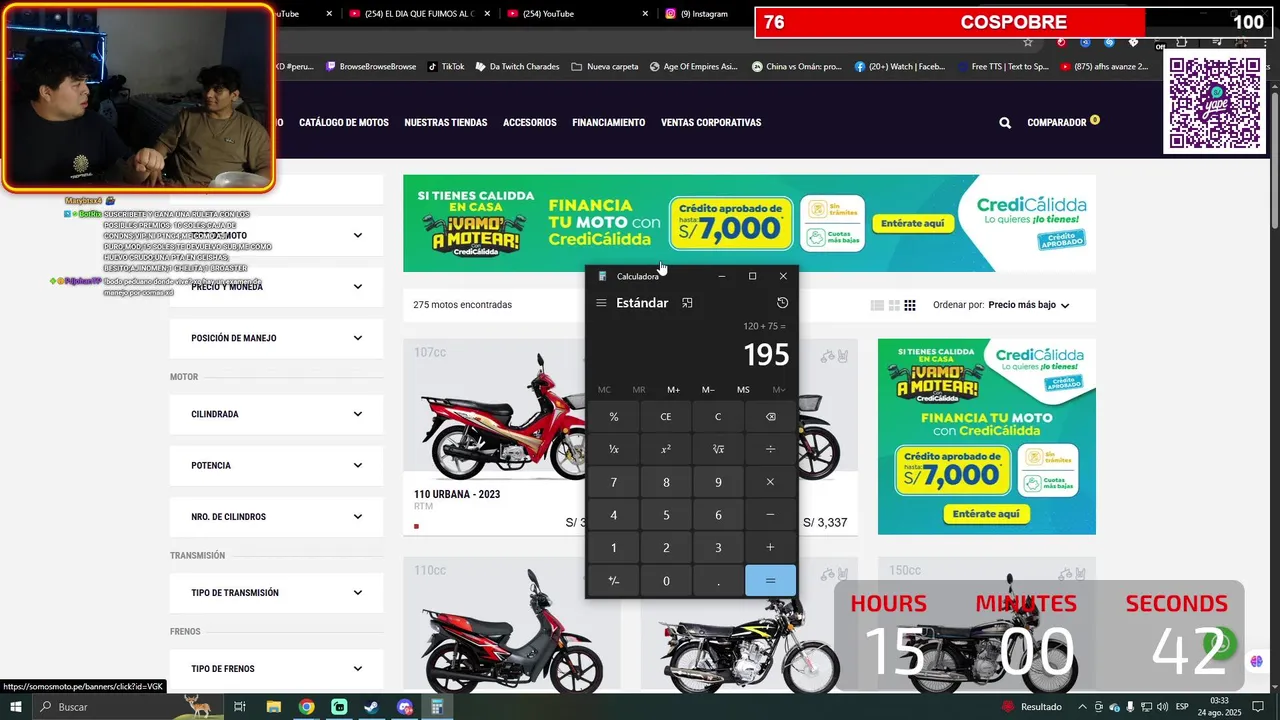
Task: Open the Ventas Corporativas menu item
Action: [711, 123]
